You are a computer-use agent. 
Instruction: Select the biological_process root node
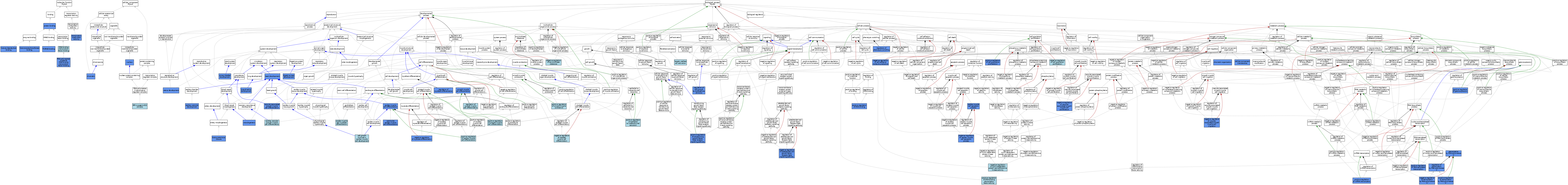tap(712, 4)
